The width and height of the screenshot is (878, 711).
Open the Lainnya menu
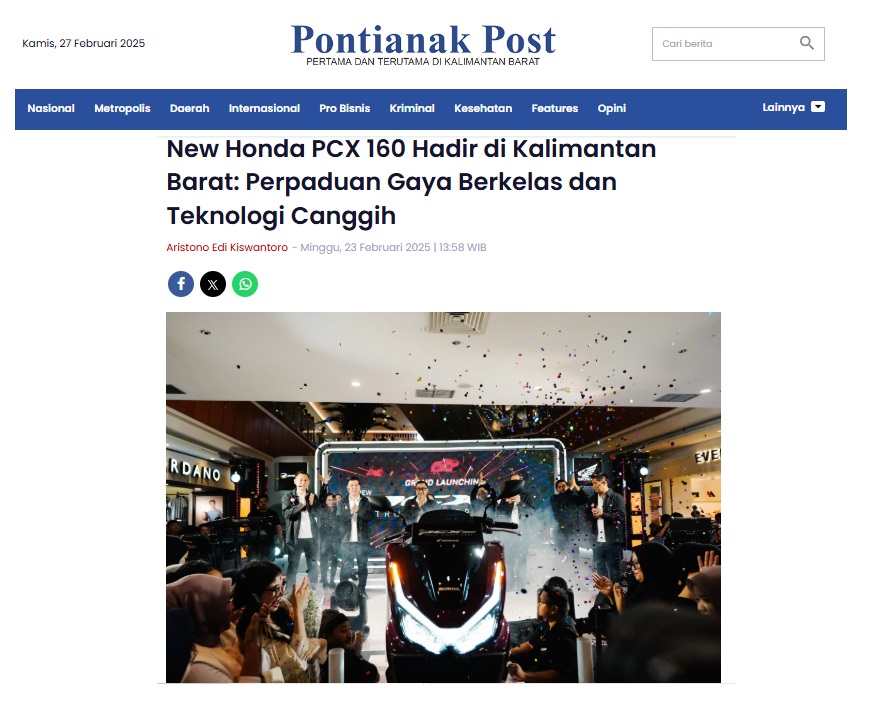click(783, 107)
